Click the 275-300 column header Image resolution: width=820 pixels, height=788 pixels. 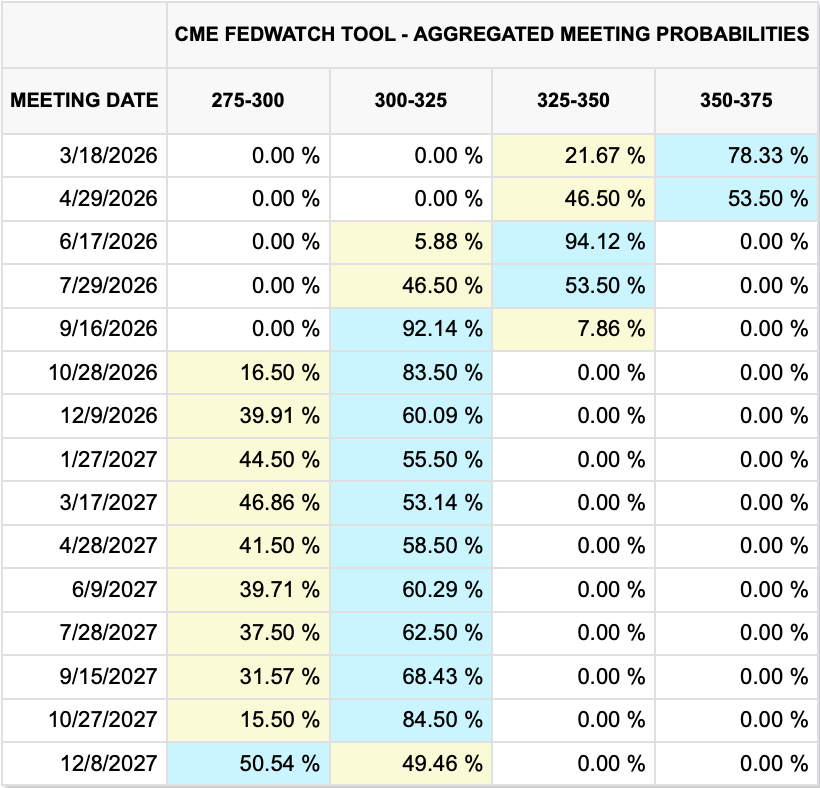248,100
